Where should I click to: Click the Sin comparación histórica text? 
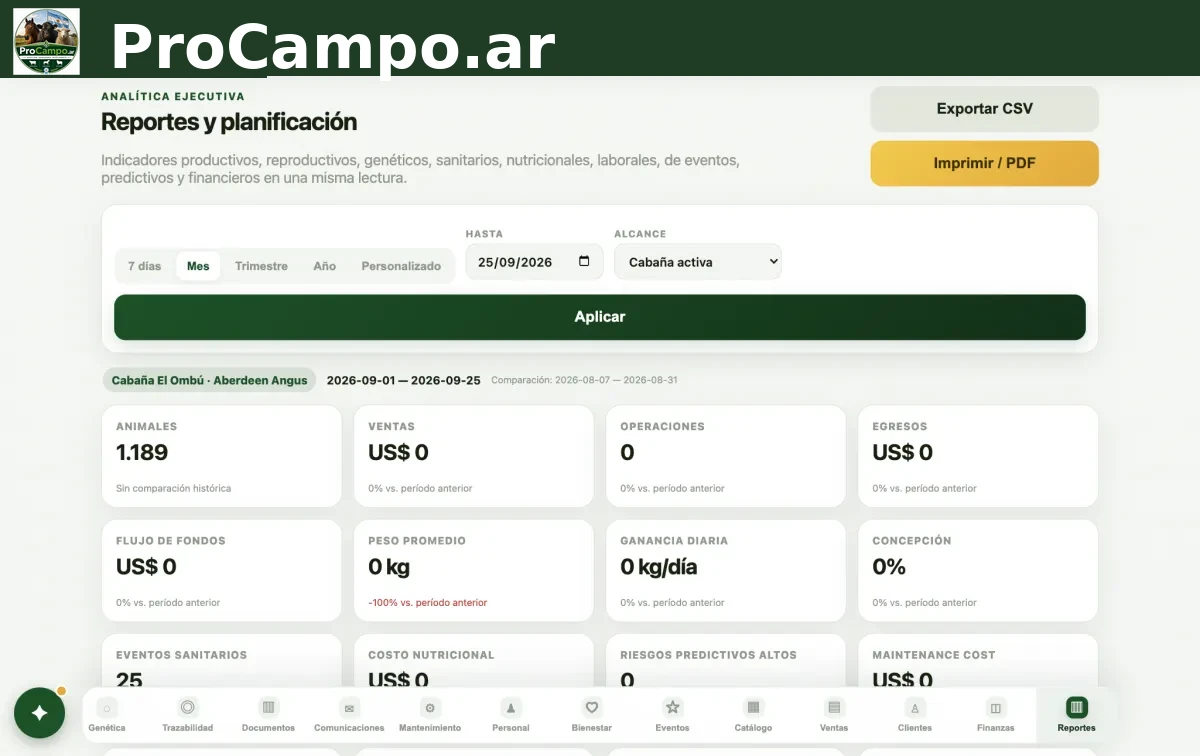pos(173,489)
